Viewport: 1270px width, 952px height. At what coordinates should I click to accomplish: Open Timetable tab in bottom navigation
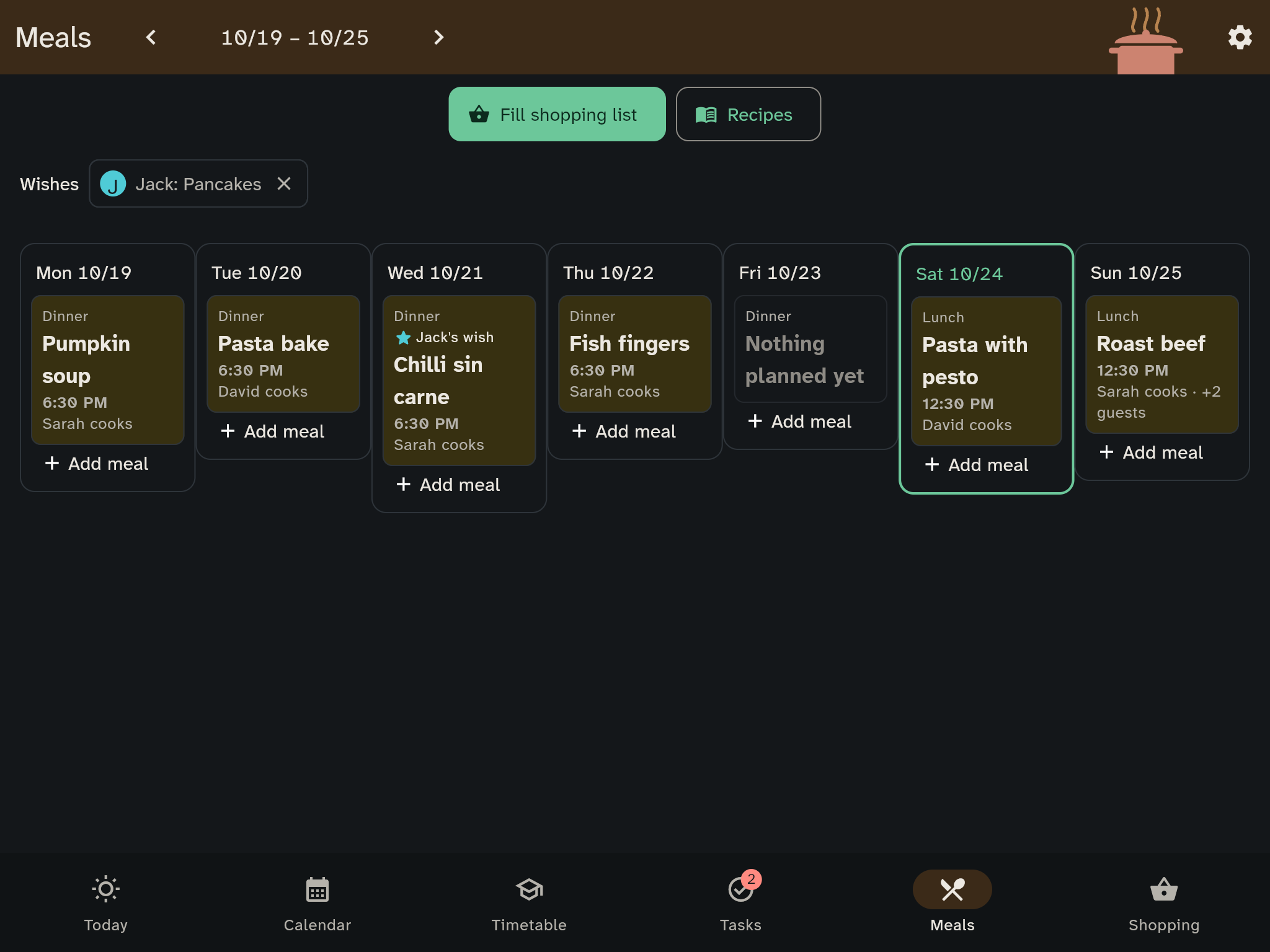[x=529, y=902]
